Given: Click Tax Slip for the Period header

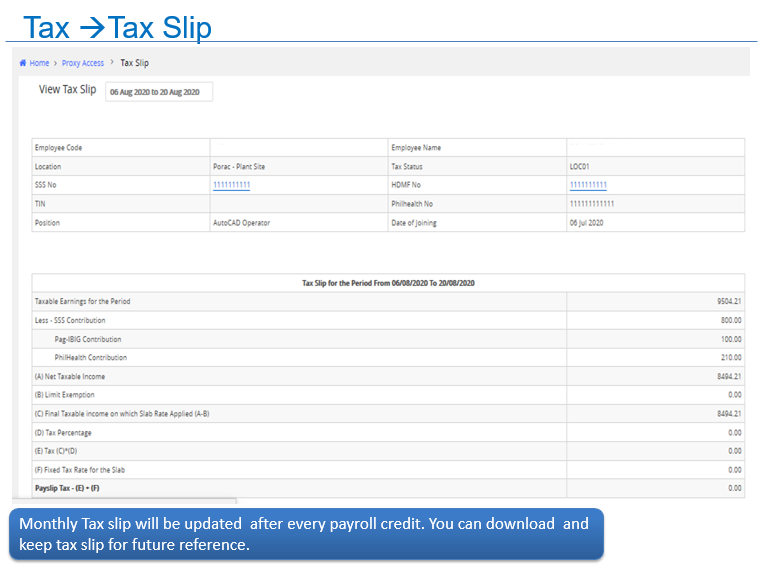Looking at the screenshot, I should click(388, 283).
